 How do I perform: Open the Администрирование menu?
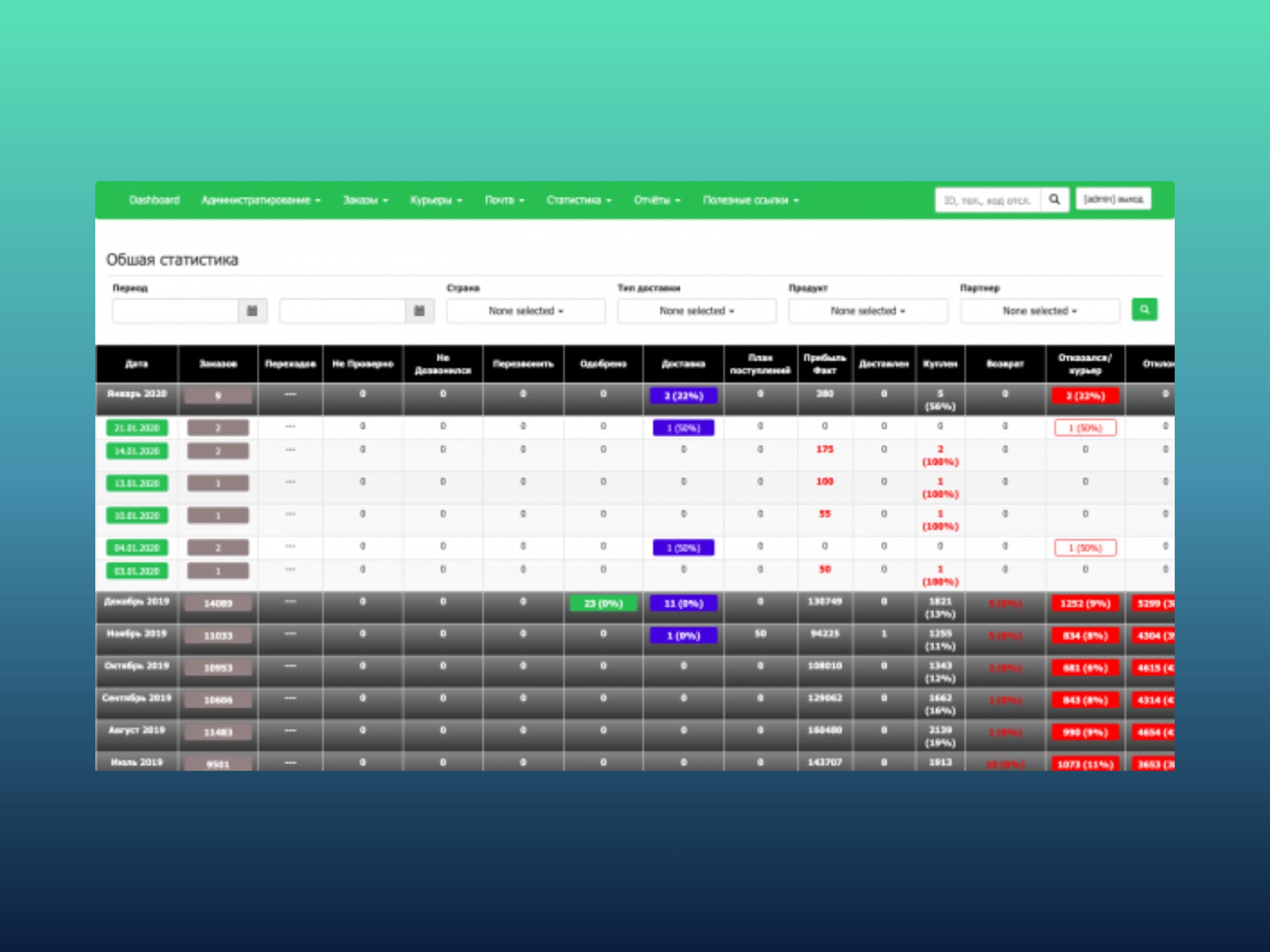261,200
